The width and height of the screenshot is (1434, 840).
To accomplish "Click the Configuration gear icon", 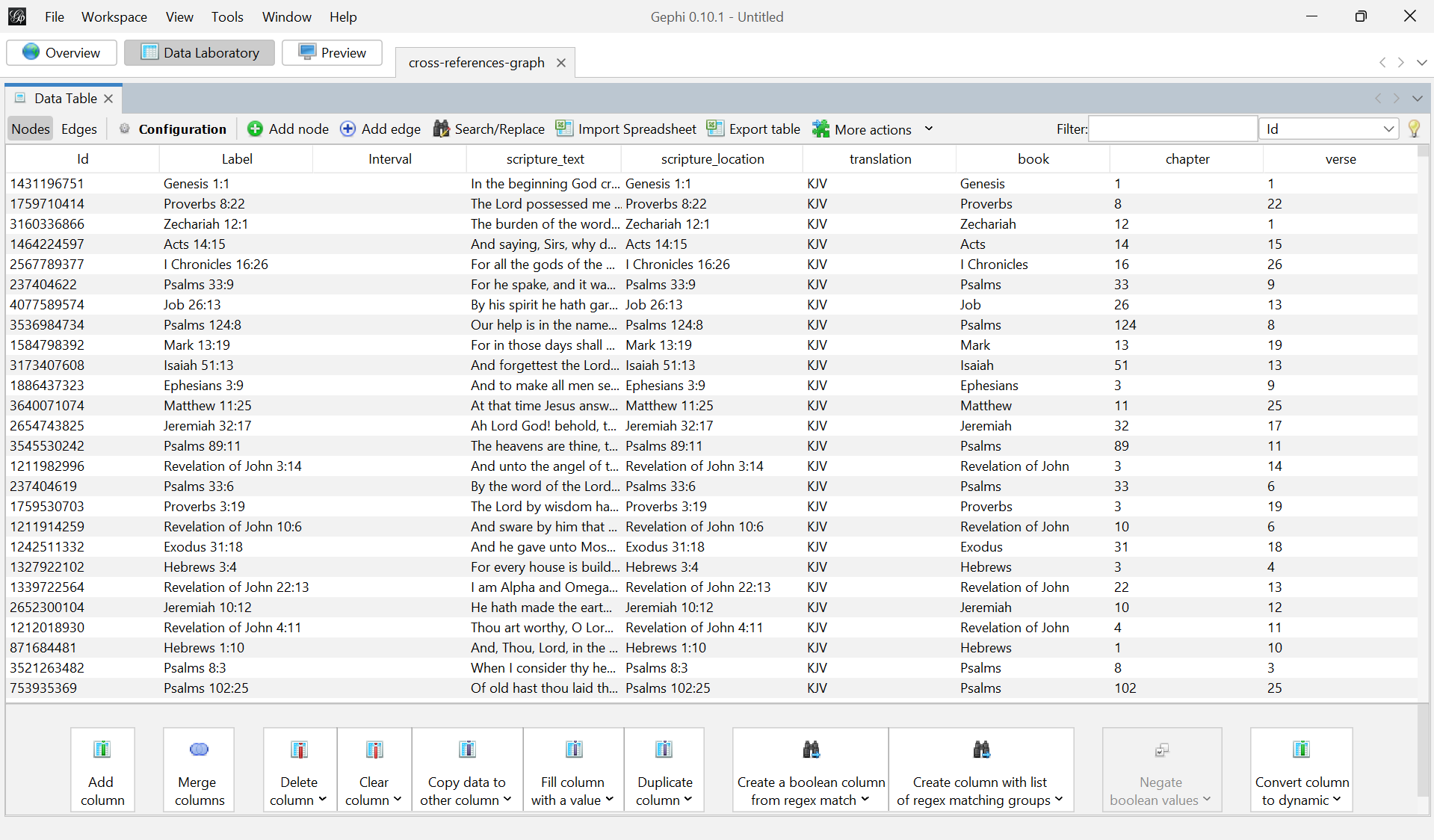I will point(125,129).
